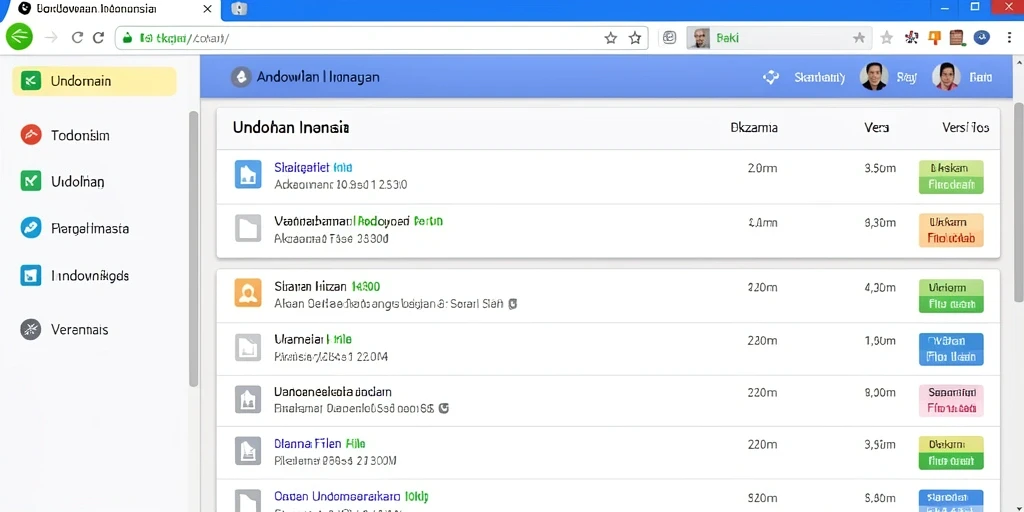Click the avatar thumbnail in the Baki field
The width and height of the screenshot is (1024, 512).
[700, 38]
